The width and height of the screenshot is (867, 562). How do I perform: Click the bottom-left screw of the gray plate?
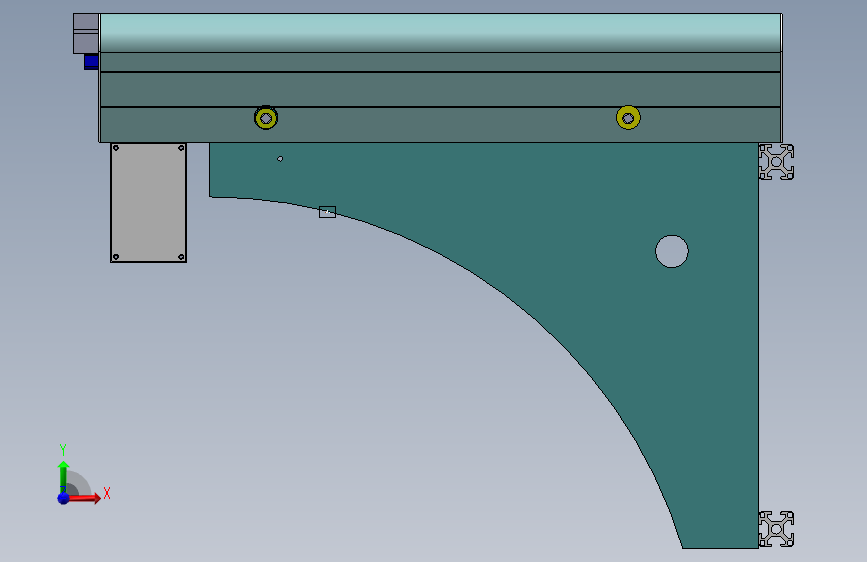[116, 257]
